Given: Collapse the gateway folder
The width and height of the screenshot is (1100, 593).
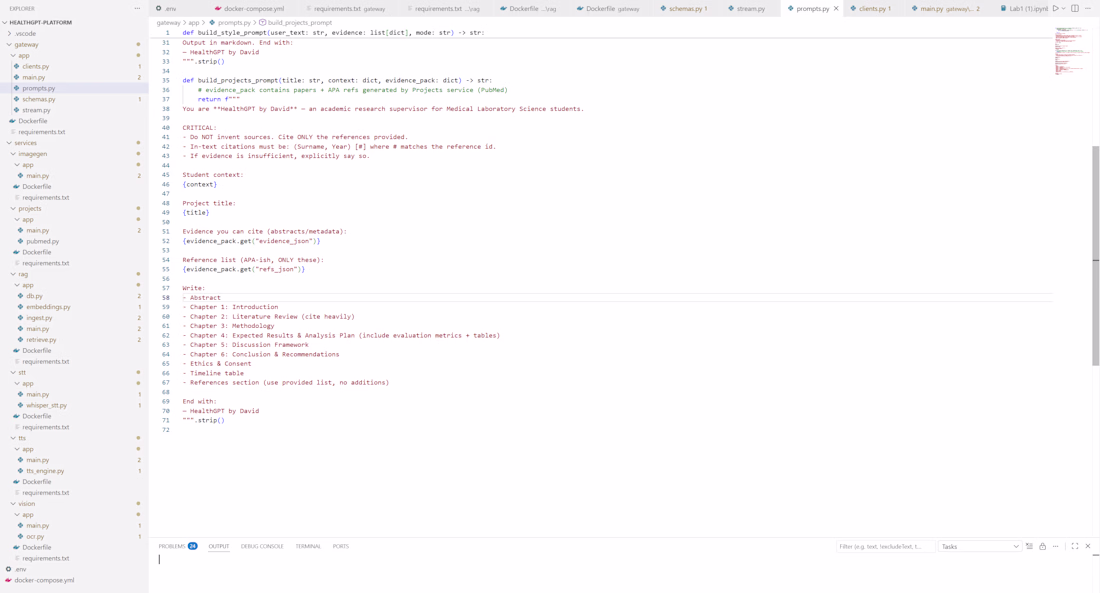Looking at the screenshot, I should point(27,44).
